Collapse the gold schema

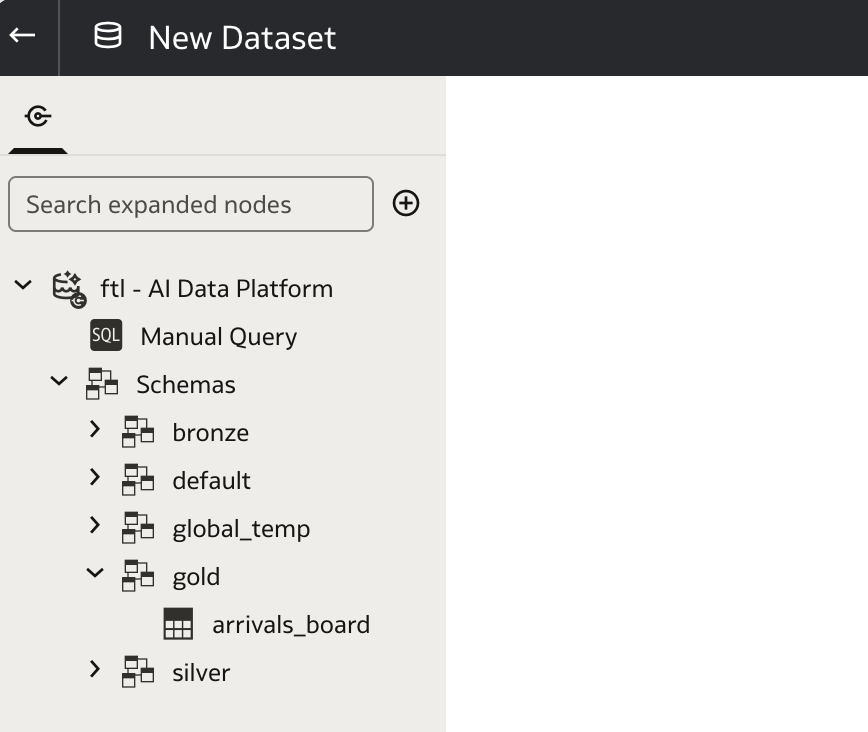pos(95,573)
